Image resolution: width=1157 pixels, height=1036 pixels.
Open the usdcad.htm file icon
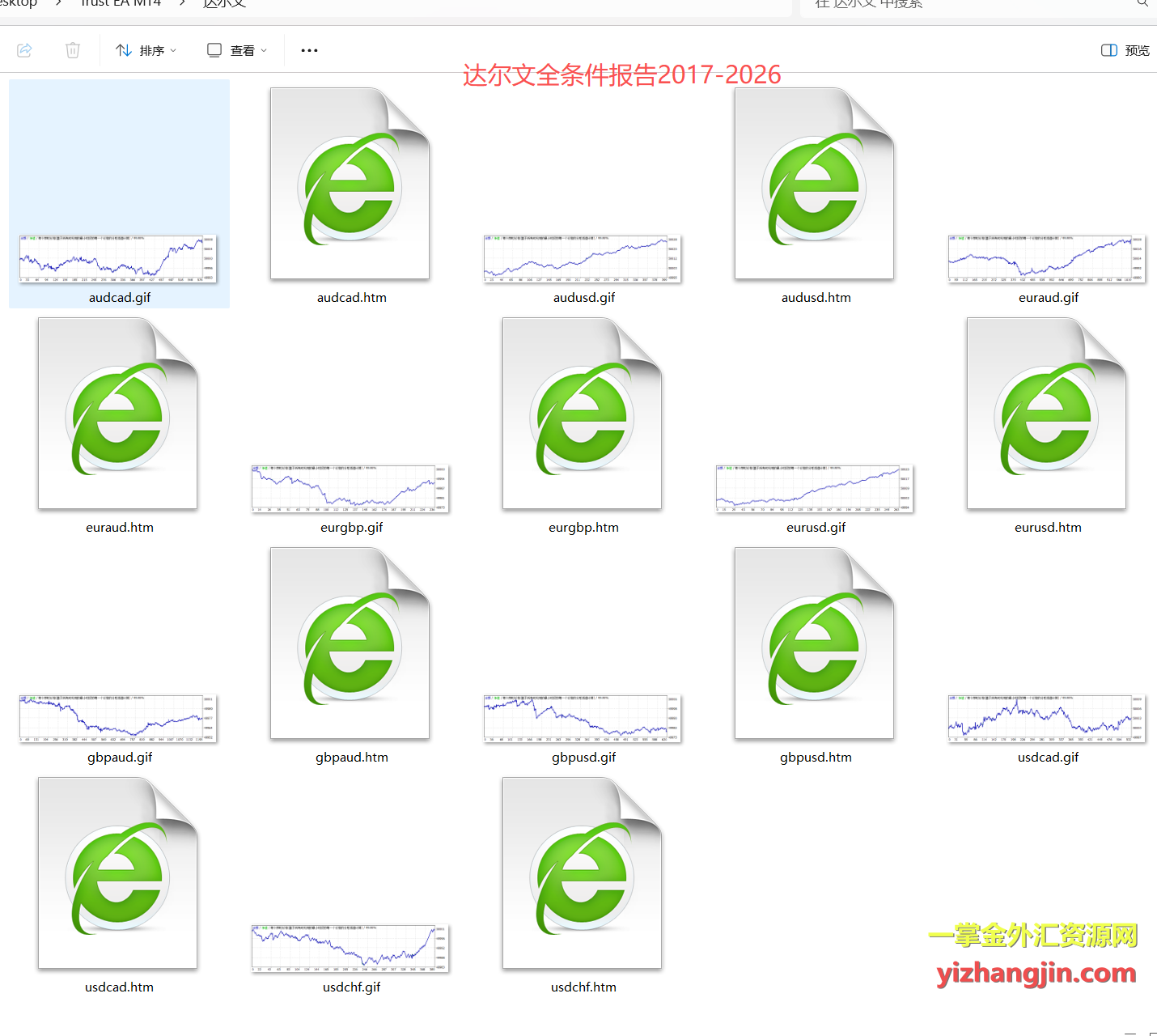[x=118, y=874]
